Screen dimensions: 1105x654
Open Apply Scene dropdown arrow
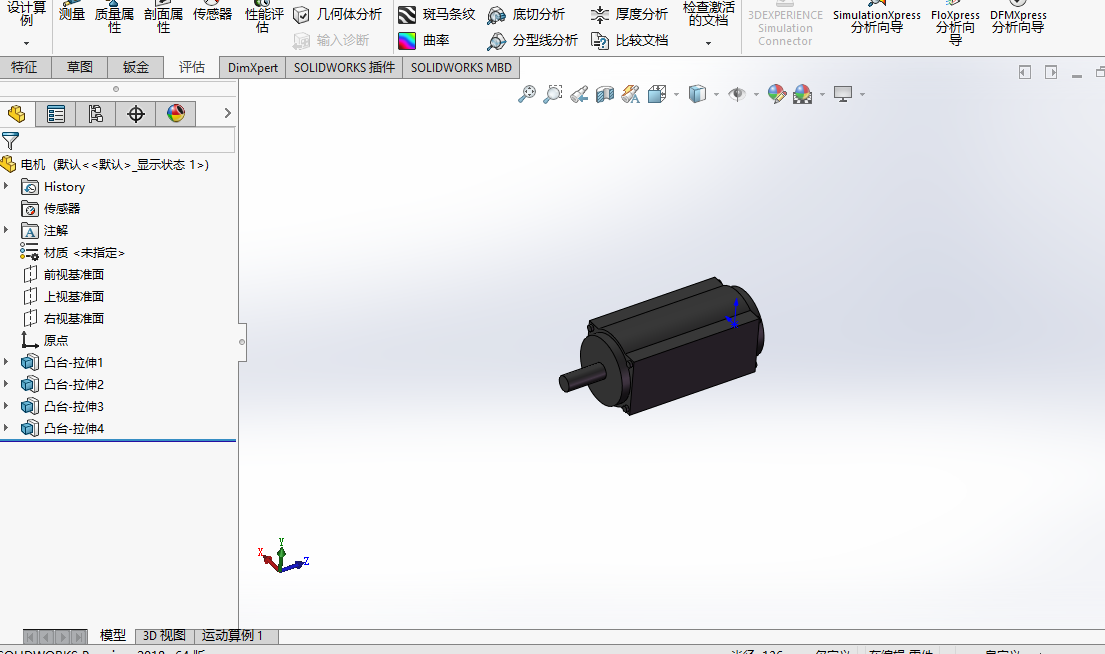coord(822,94)
